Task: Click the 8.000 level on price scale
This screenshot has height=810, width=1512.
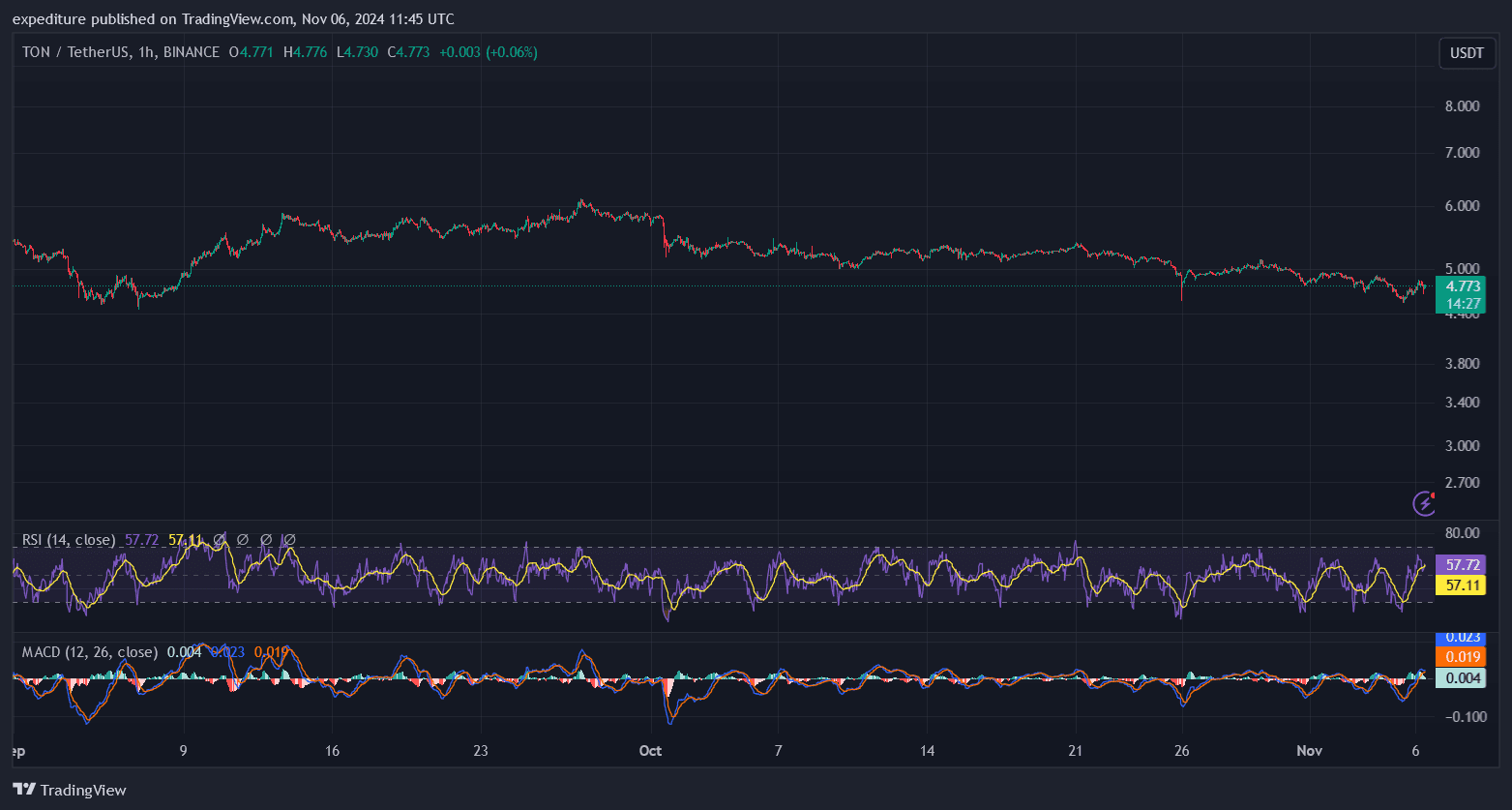Action: click(x=1461, y=106)
